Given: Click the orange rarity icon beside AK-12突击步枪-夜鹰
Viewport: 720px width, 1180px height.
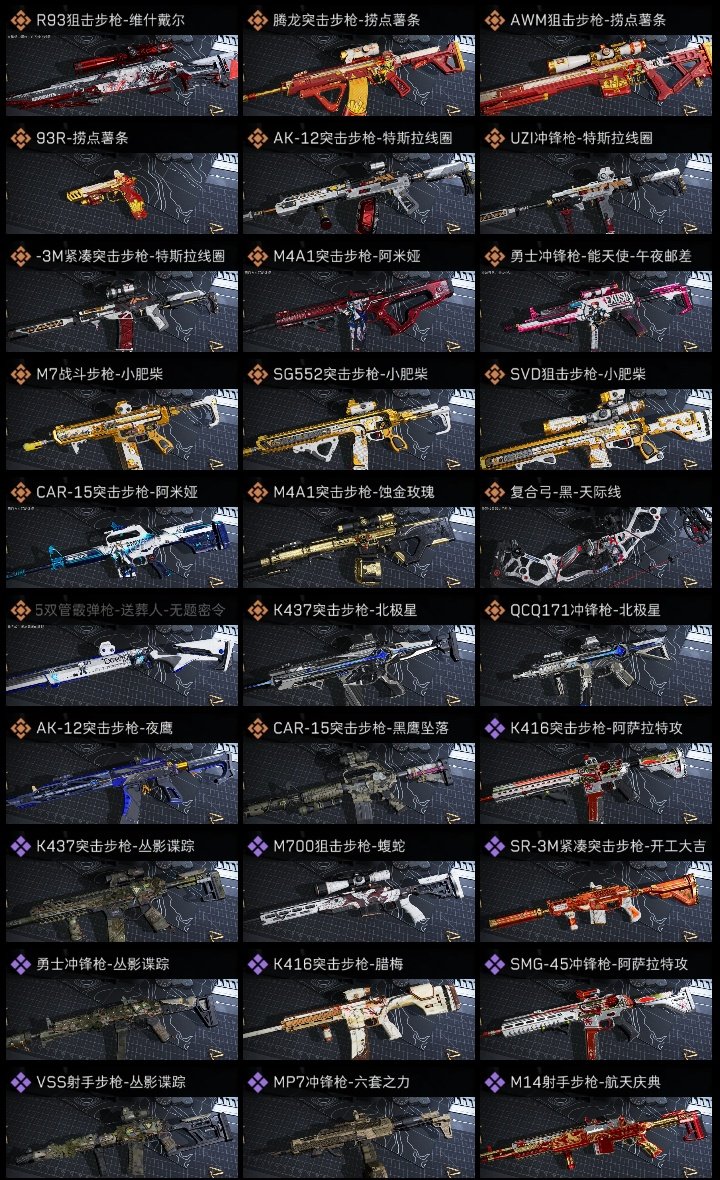Looking at the screenshot, I should (x=20, y=728).
